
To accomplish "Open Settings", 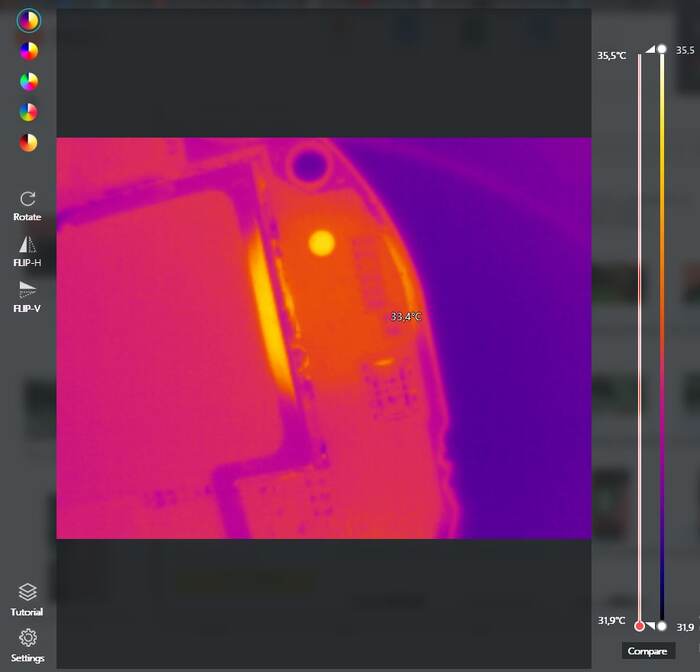I will point(28,643).
